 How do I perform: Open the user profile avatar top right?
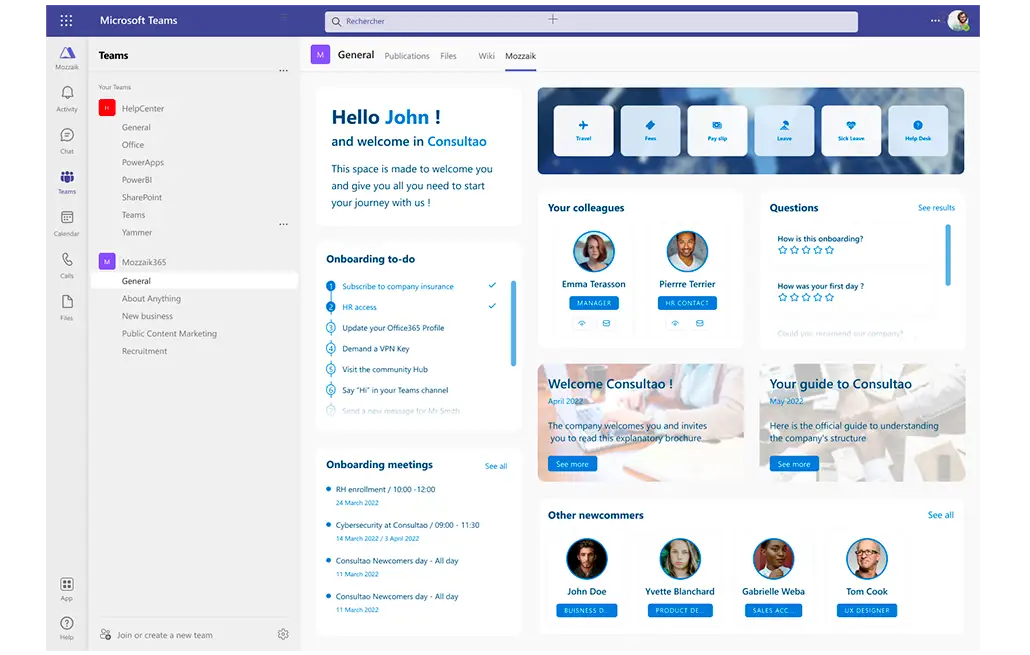point(958,20)
